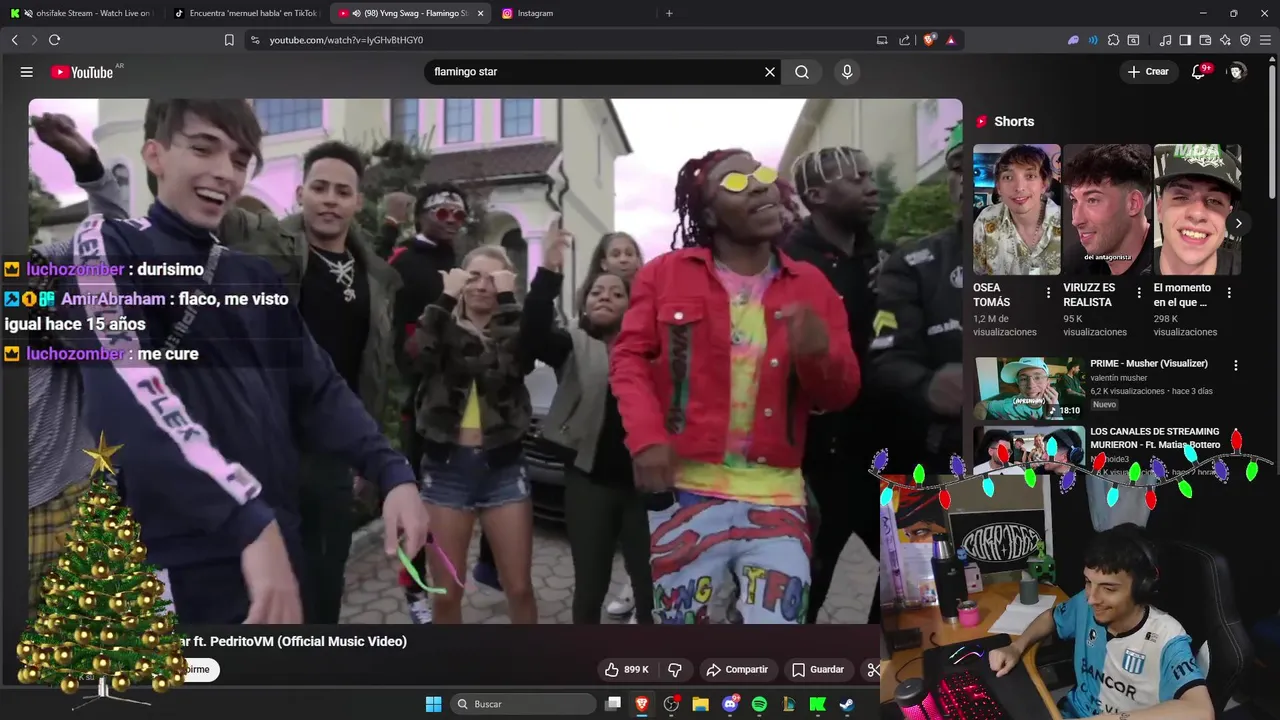Open Spotify from the taskbar
The width and height of the screenshot is (1280, 720).
coord(760,704)
